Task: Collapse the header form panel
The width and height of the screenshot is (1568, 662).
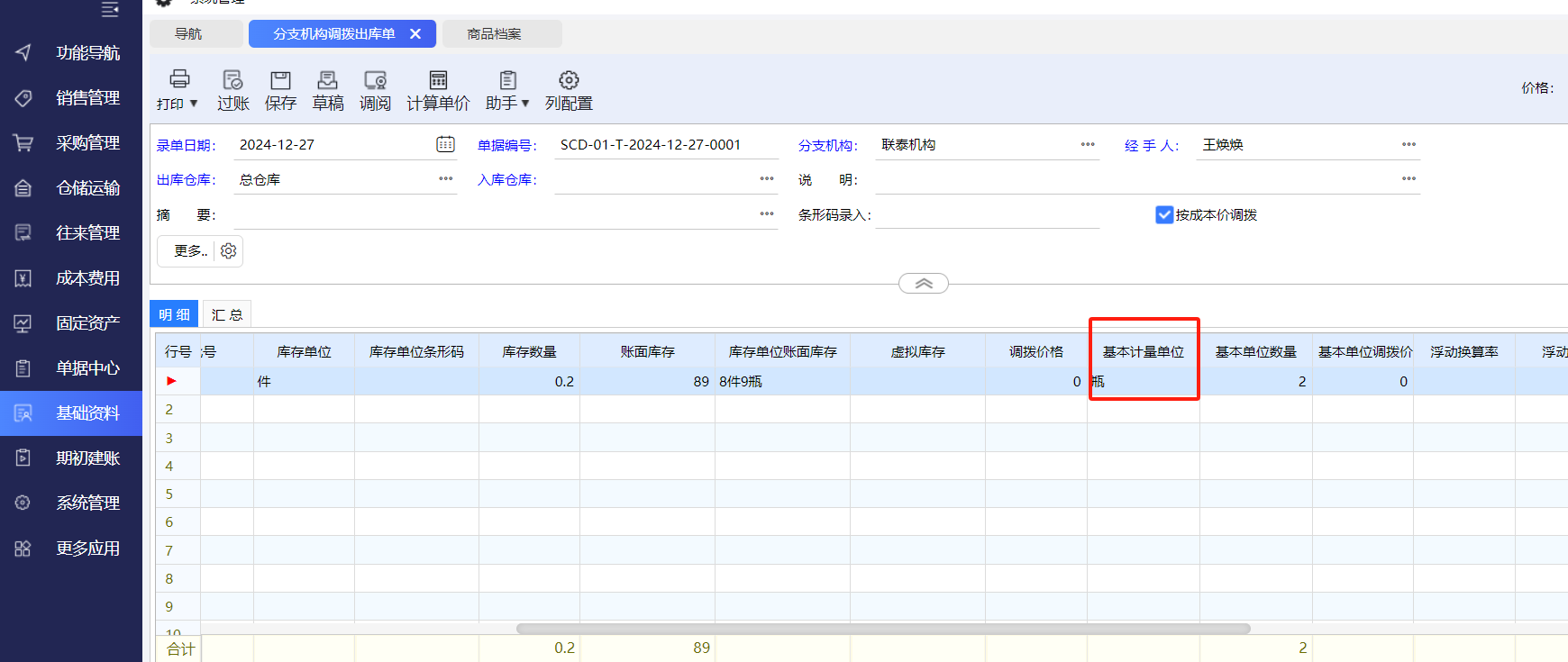Action: (924, 284)
